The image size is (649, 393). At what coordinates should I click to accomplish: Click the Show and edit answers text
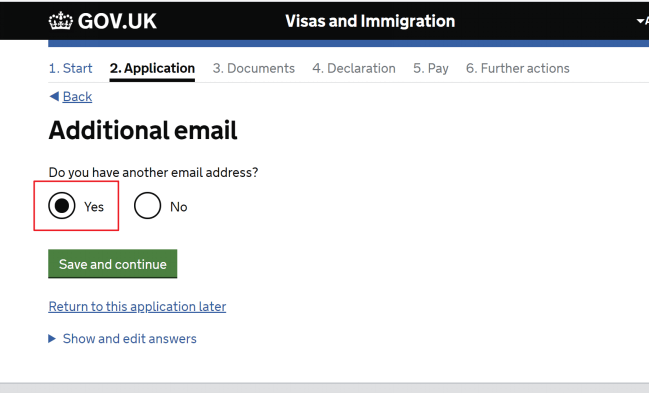[130, 339]
